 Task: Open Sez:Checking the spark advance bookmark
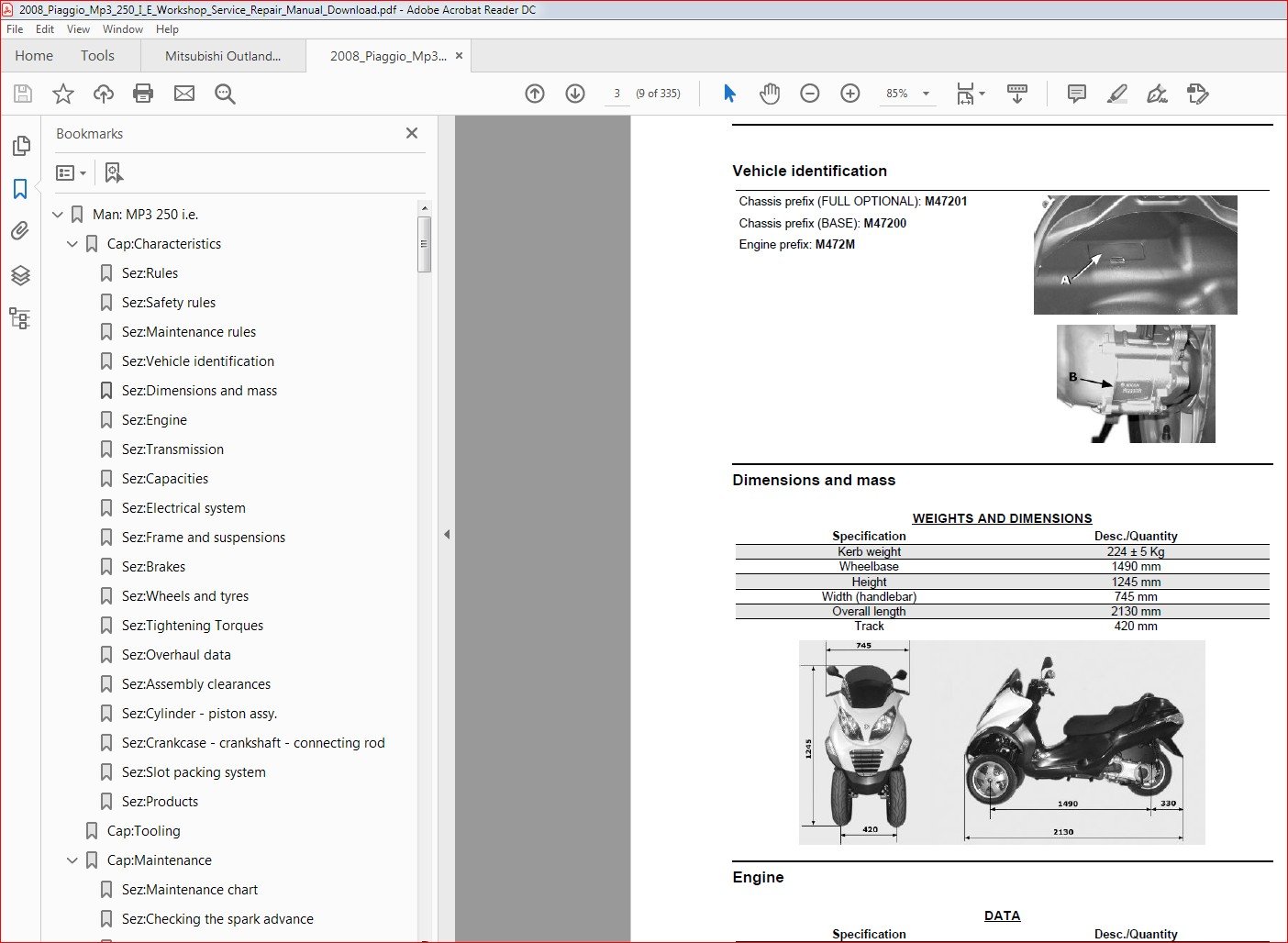[217, 919]
